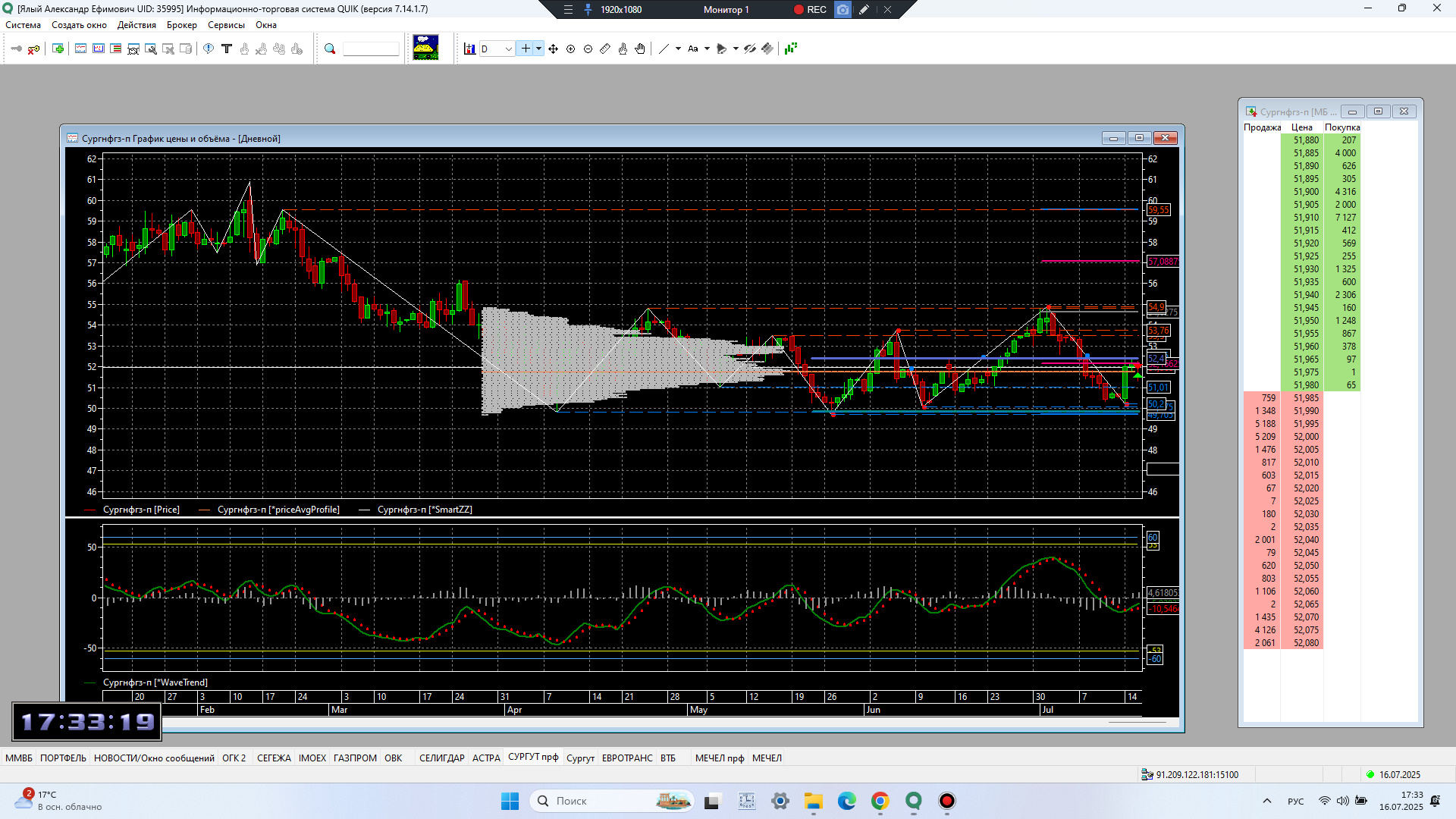The width and height of the screenshot is (1456, 819).
Task: Open the timeframe D dropdown
Action: (508, 49)
